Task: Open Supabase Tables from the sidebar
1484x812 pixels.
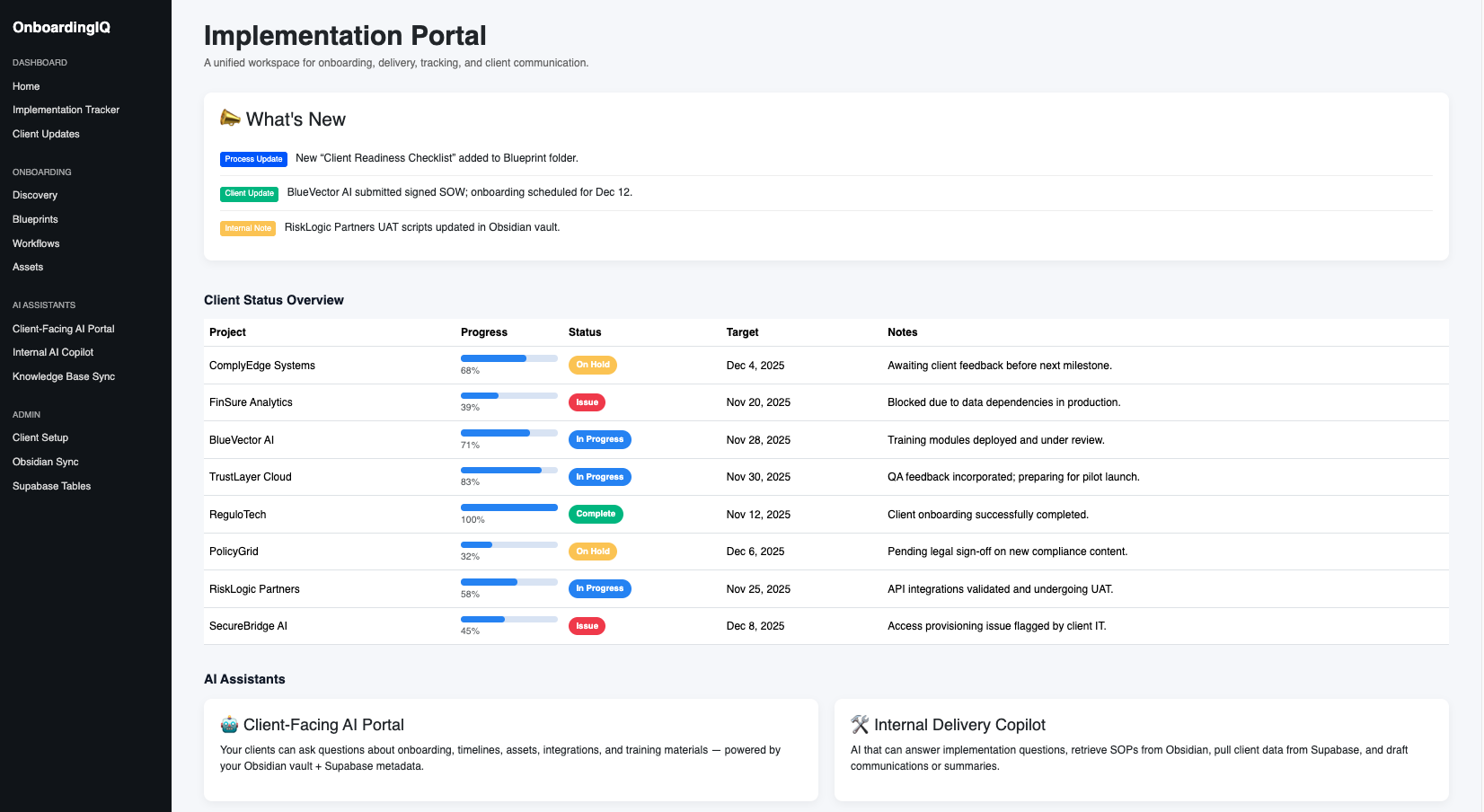Action: point(51,486)
